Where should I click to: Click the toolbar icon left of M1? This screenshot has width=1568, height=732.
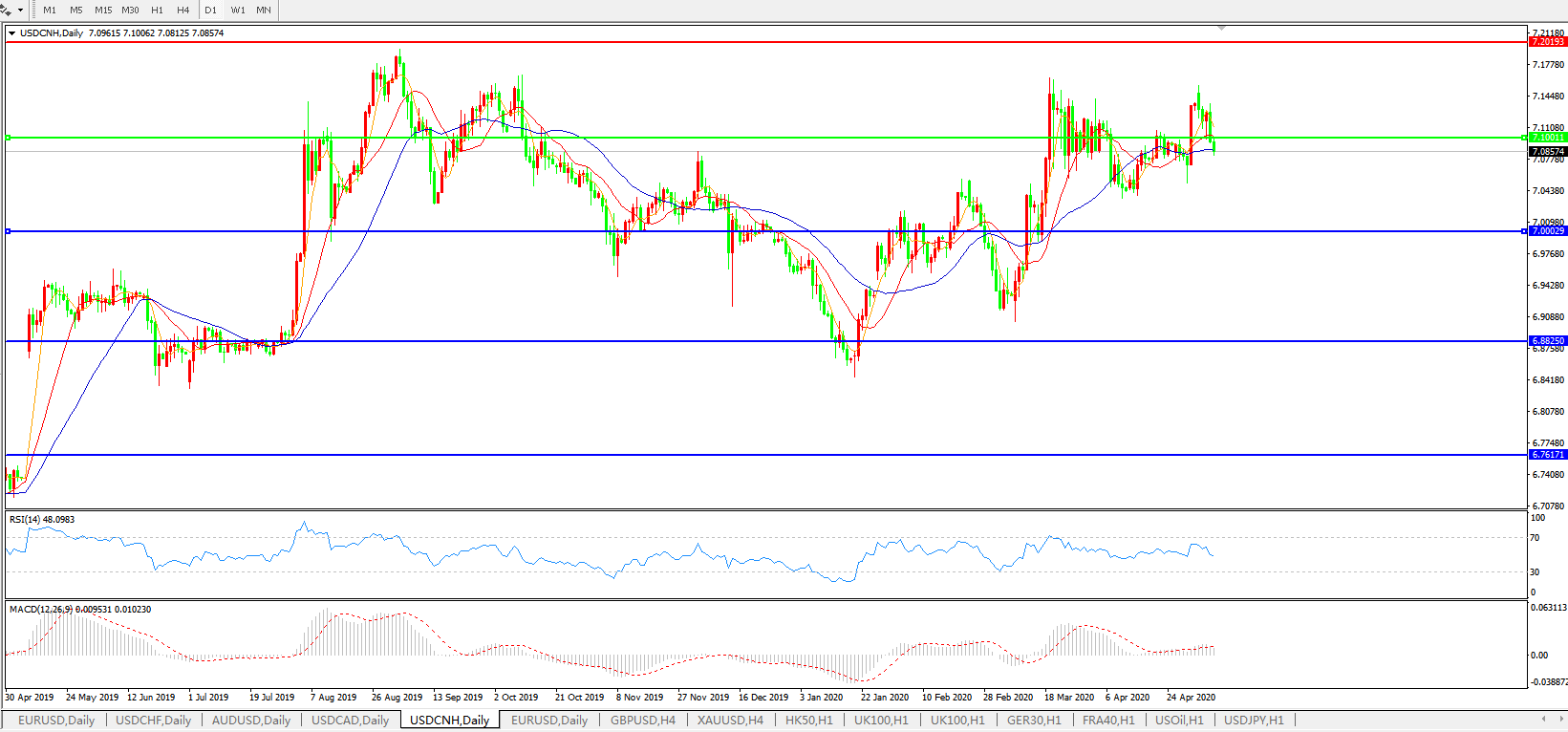pyautogui.click(x=6, y=10)
